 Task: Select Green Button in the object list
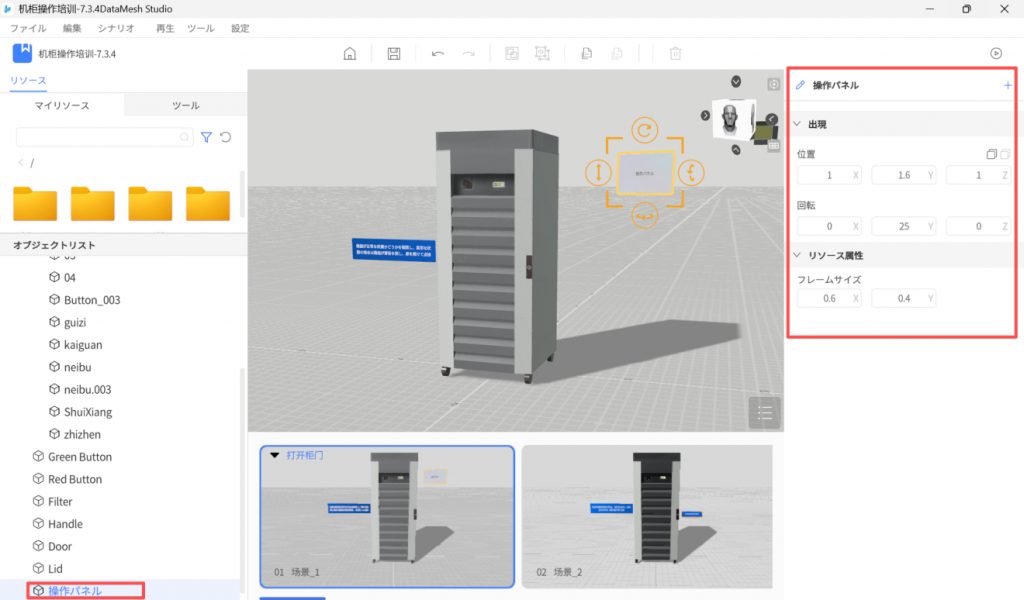point(80,457)
